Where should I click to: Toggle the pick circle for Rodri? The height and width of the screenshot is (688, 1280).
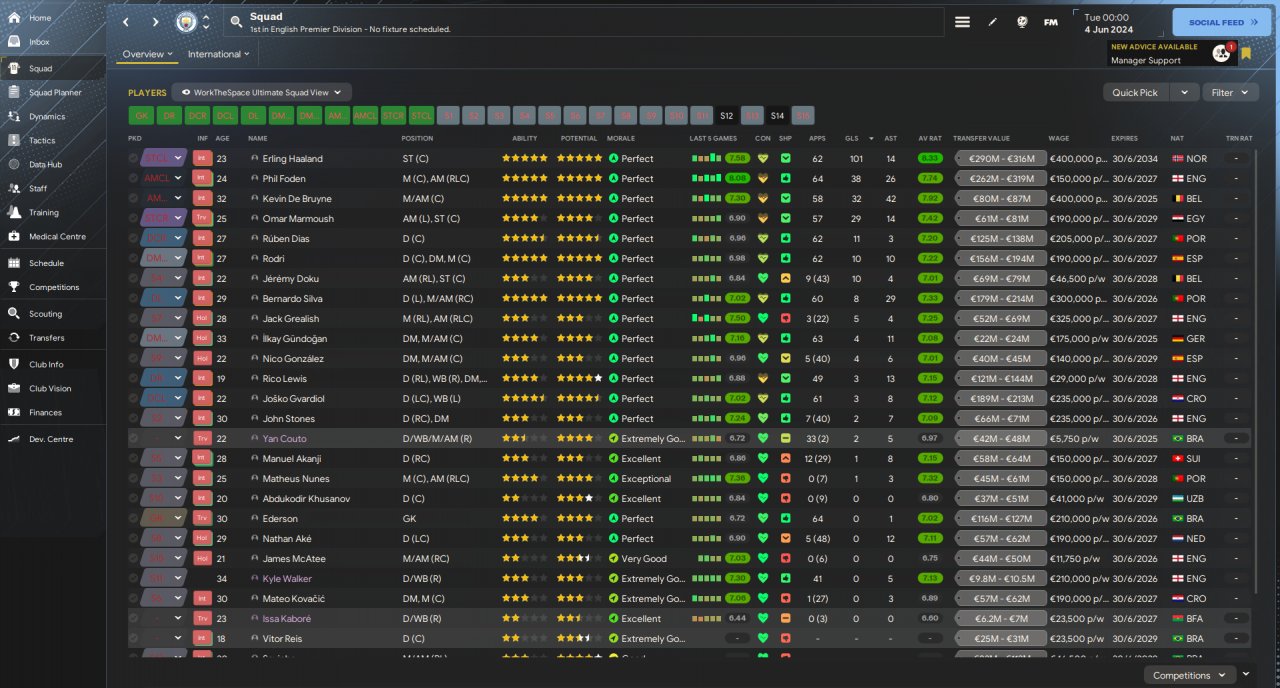tap(134, 258)
